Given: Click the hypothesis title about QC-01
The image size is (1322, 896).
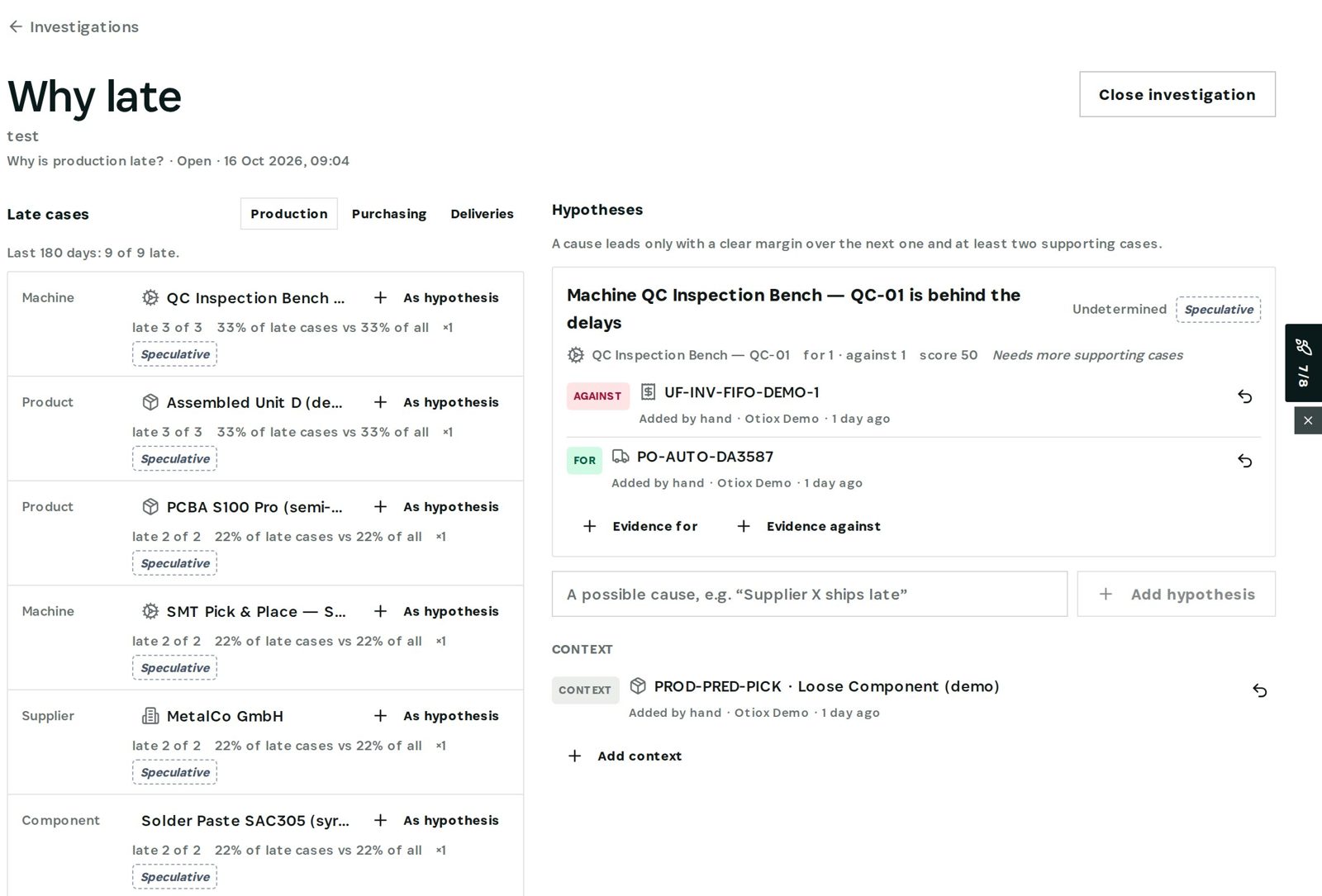Looking at the screenshot, I should tap(793, 309).
